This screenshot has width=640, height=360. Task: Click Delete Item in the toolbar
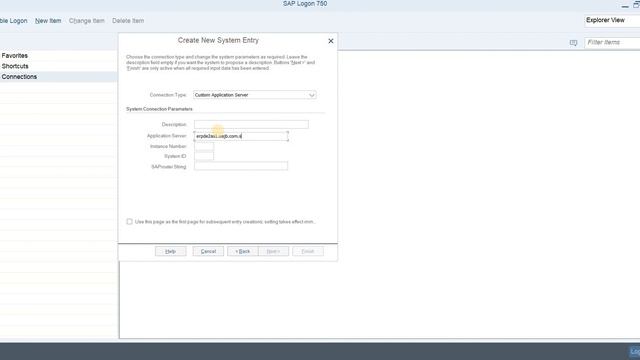[x=128, y=21]
